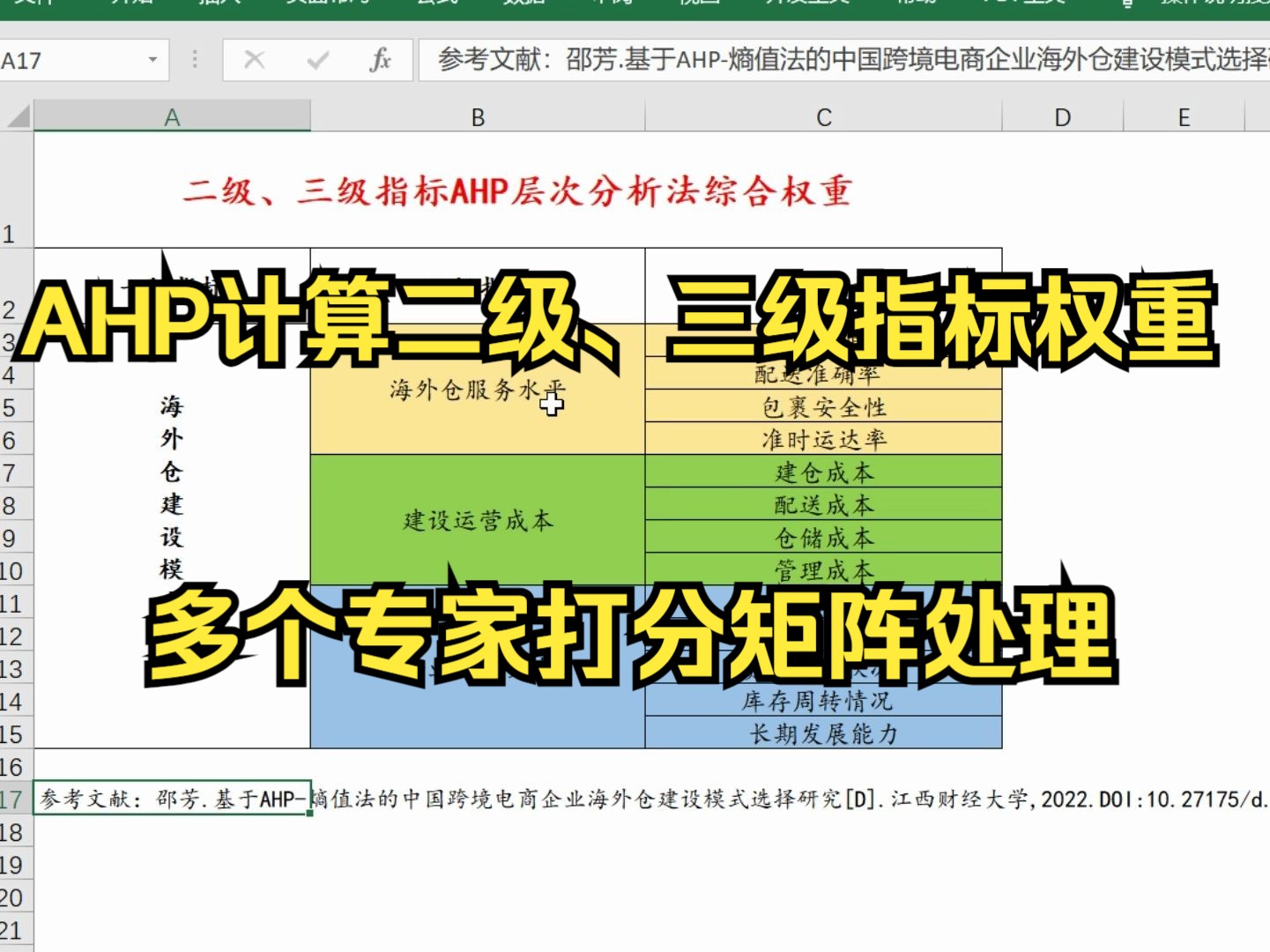Click the Cancel (X) icon in formula bar
Image resolution: width=1270 pixels, height=952 pixels.
(x=255, y=60)
